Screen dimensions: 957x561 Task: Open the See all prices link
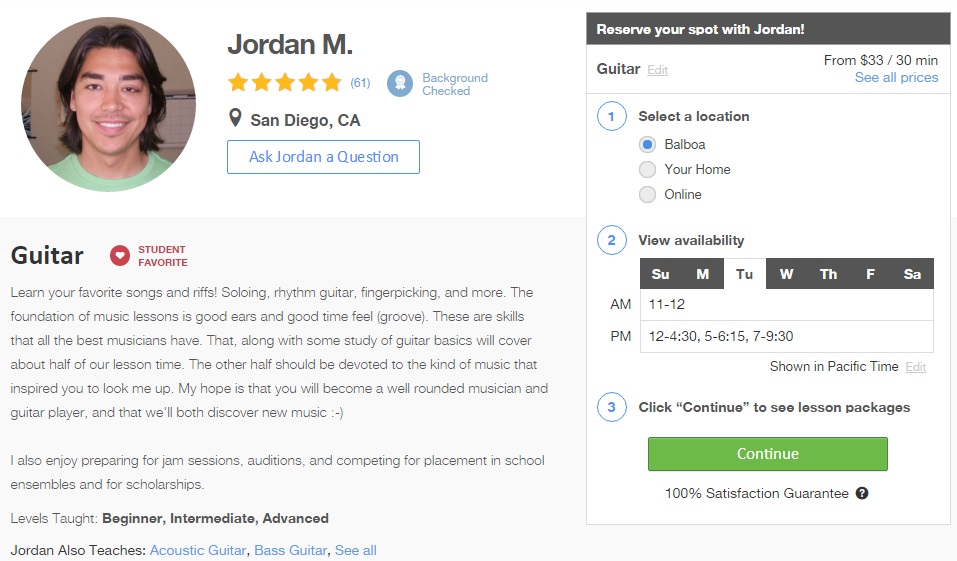pyautogui.click(x=896, y=78)
